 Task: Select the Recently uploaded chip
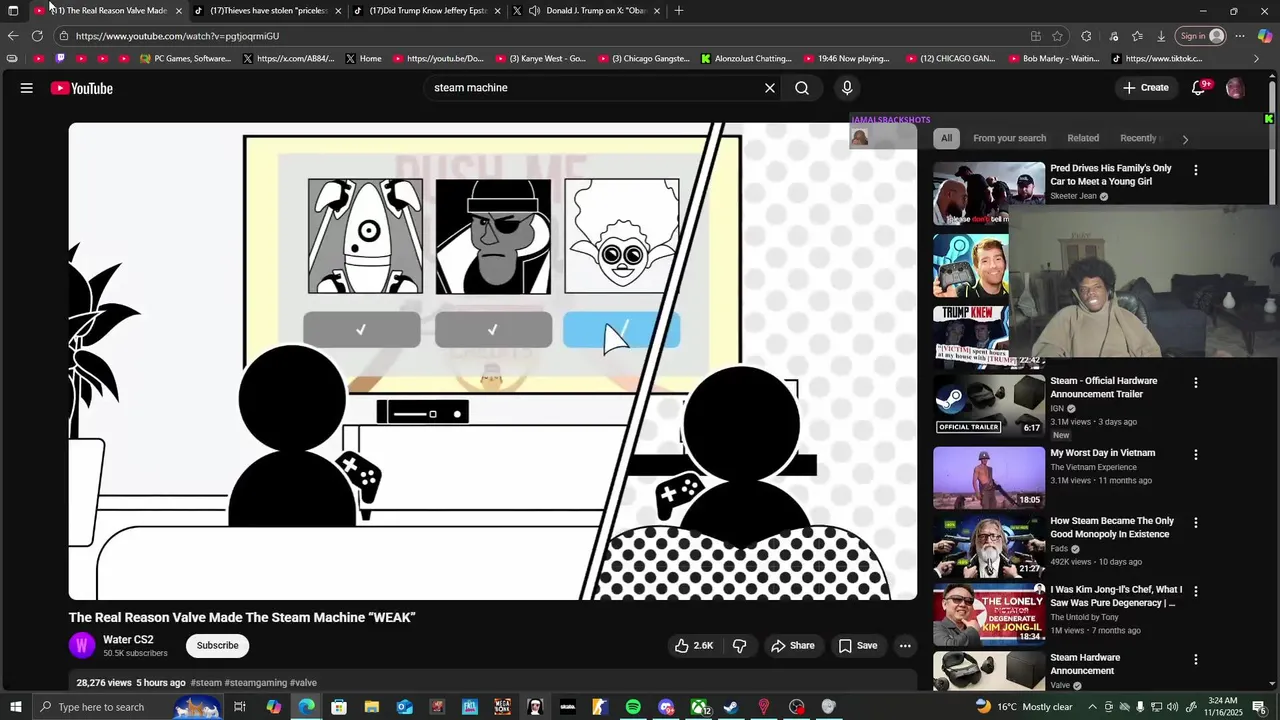[1140, 138]
